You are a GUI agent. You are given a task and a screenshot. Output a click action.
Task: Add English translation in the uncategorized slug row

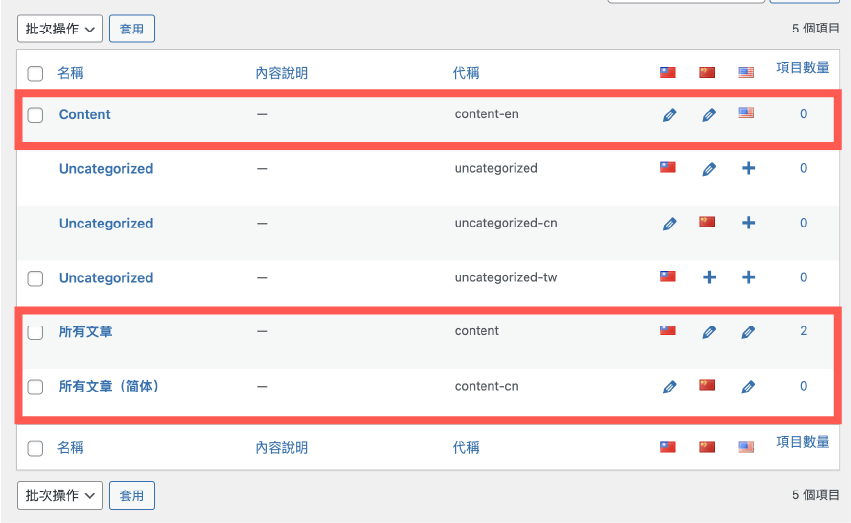[x=747, y=169]
